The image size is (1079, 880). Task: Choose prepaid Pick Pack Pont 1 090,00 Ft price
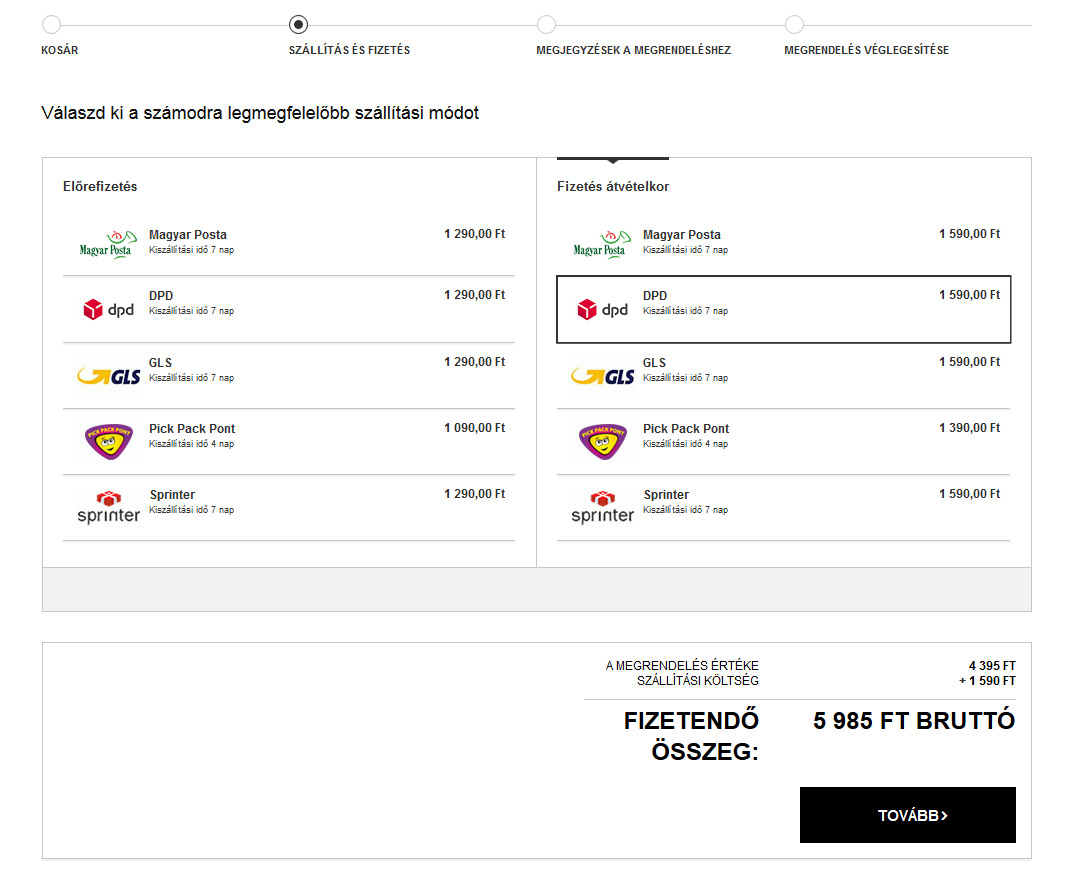[x=474, y=428]
